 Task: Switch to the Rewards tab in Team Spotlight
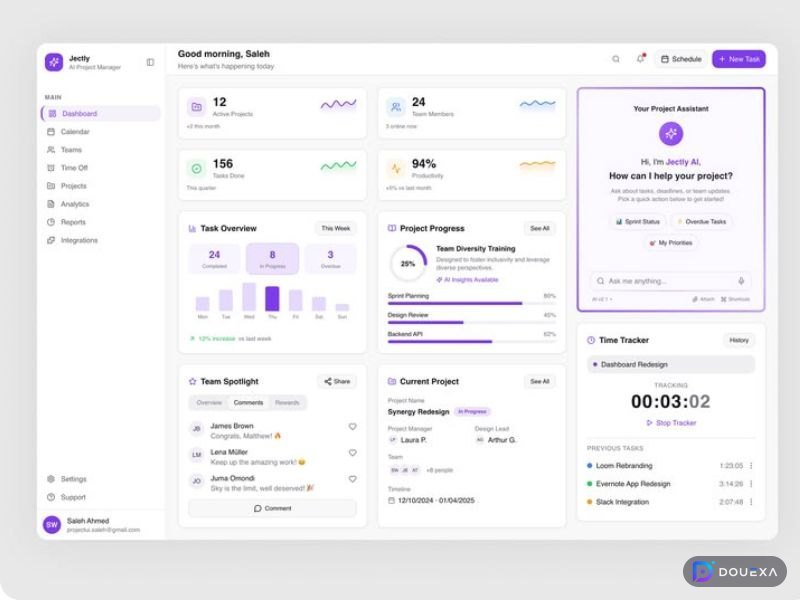coord(287,403)
